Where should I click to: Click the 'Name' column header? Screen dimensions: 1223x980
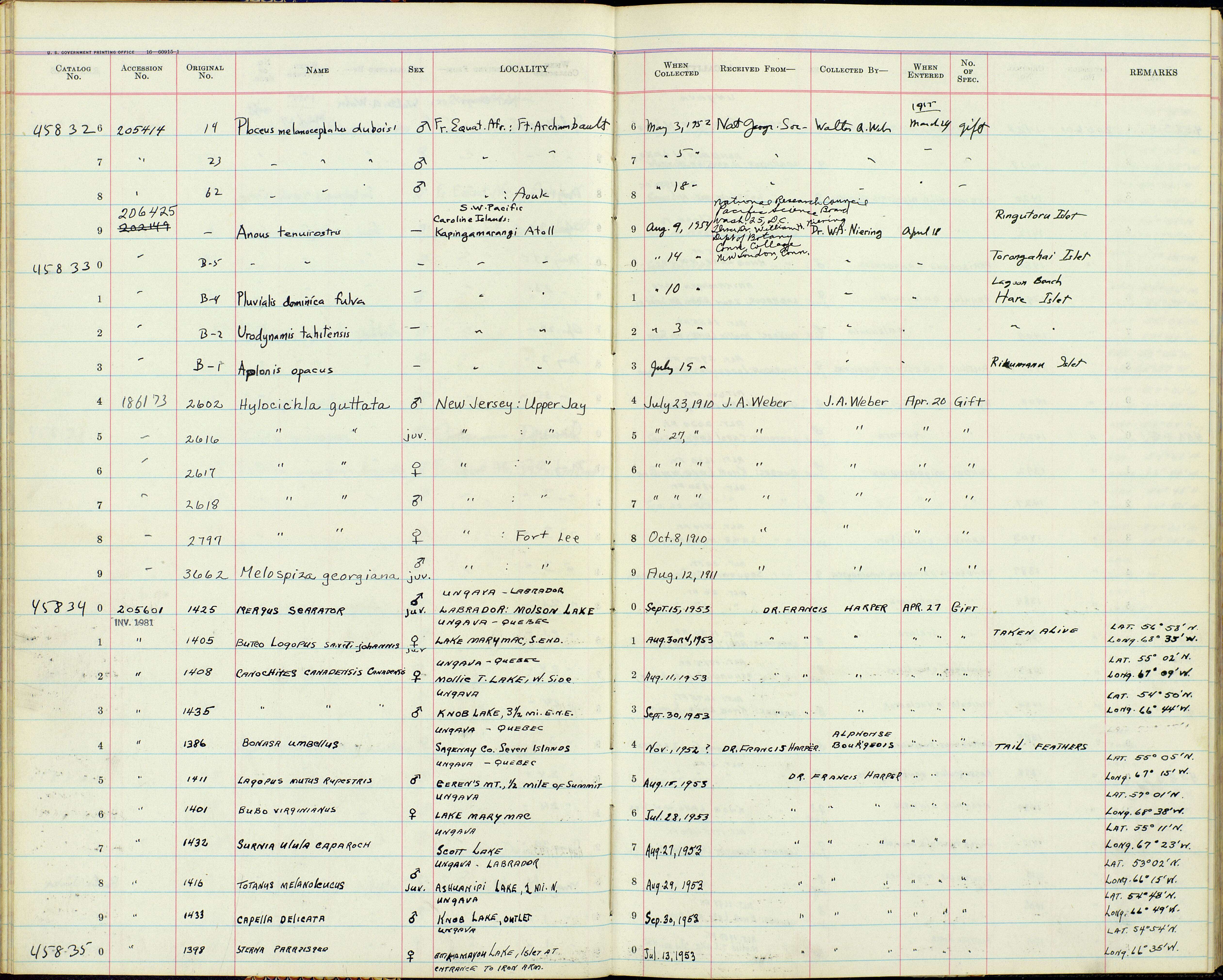[317, 70]
